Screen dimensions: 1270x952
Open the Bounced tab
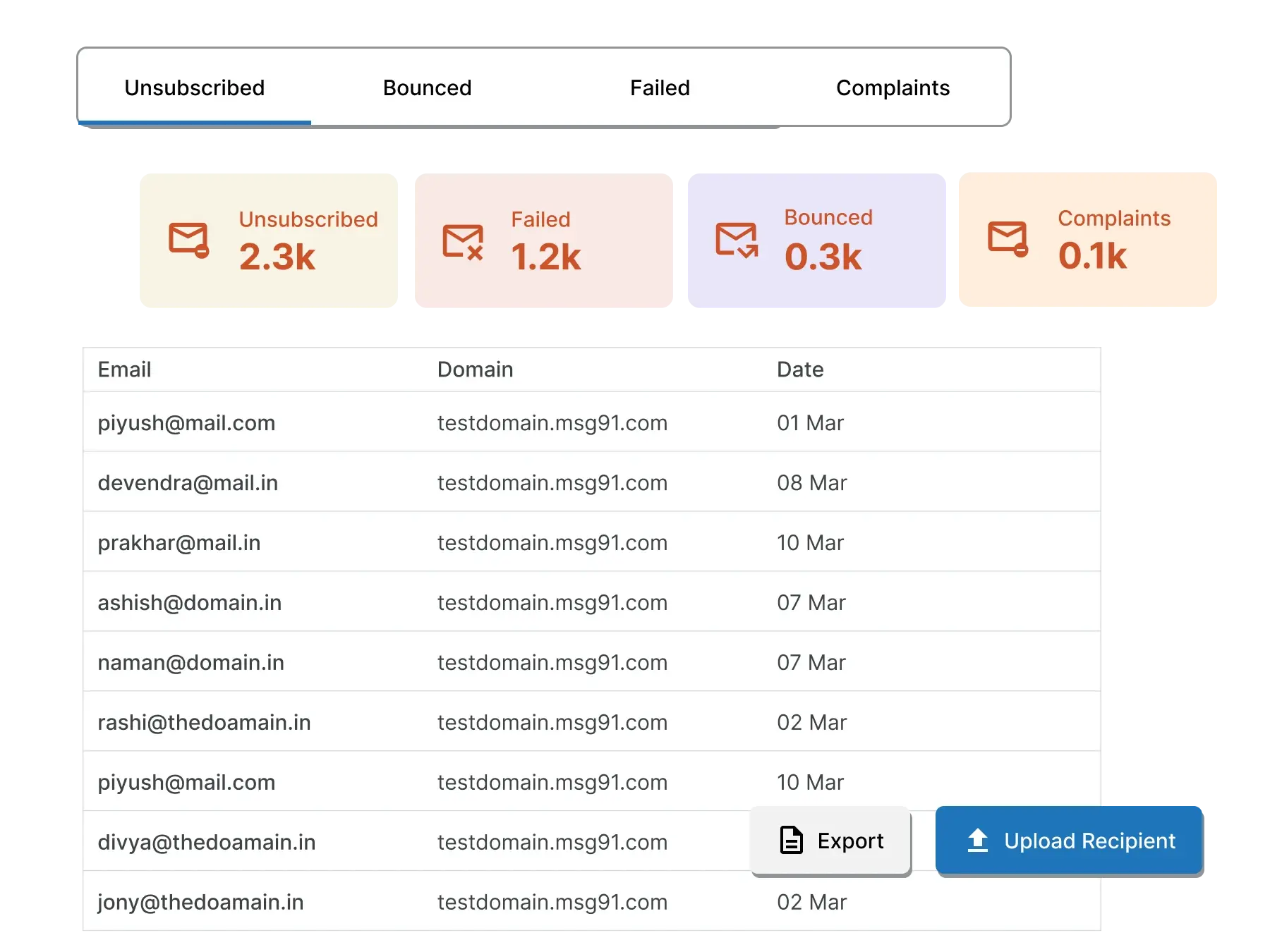(x=427, y=88)
